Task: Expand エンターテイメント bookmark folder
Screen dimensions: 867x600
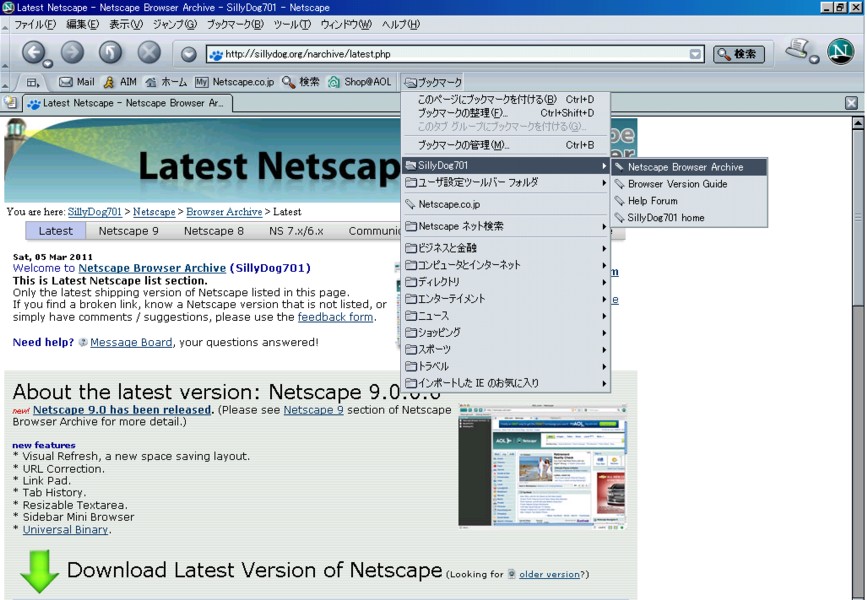Action: click(x=505, y=299)
